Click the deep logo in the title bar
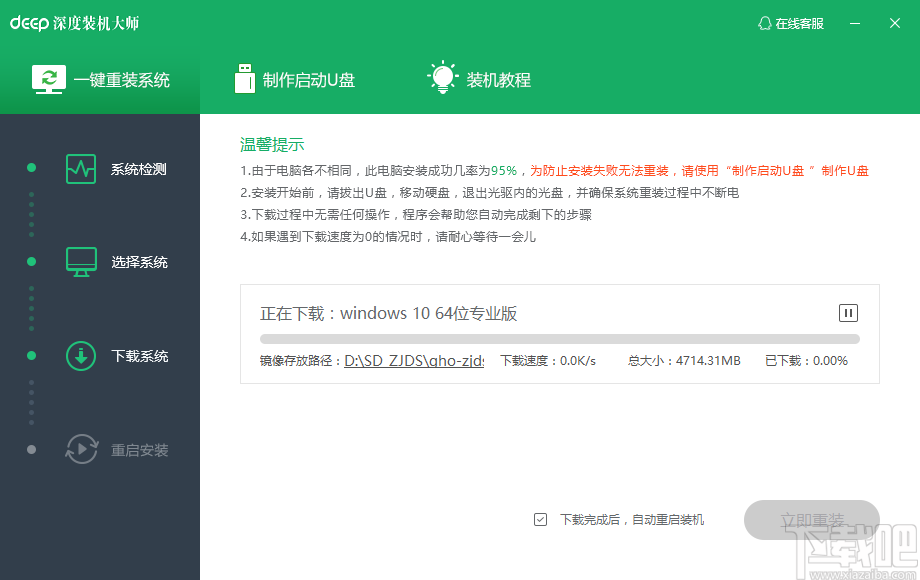Image resolution: width=920 pixels, height=580 pixels. (31, 21)
